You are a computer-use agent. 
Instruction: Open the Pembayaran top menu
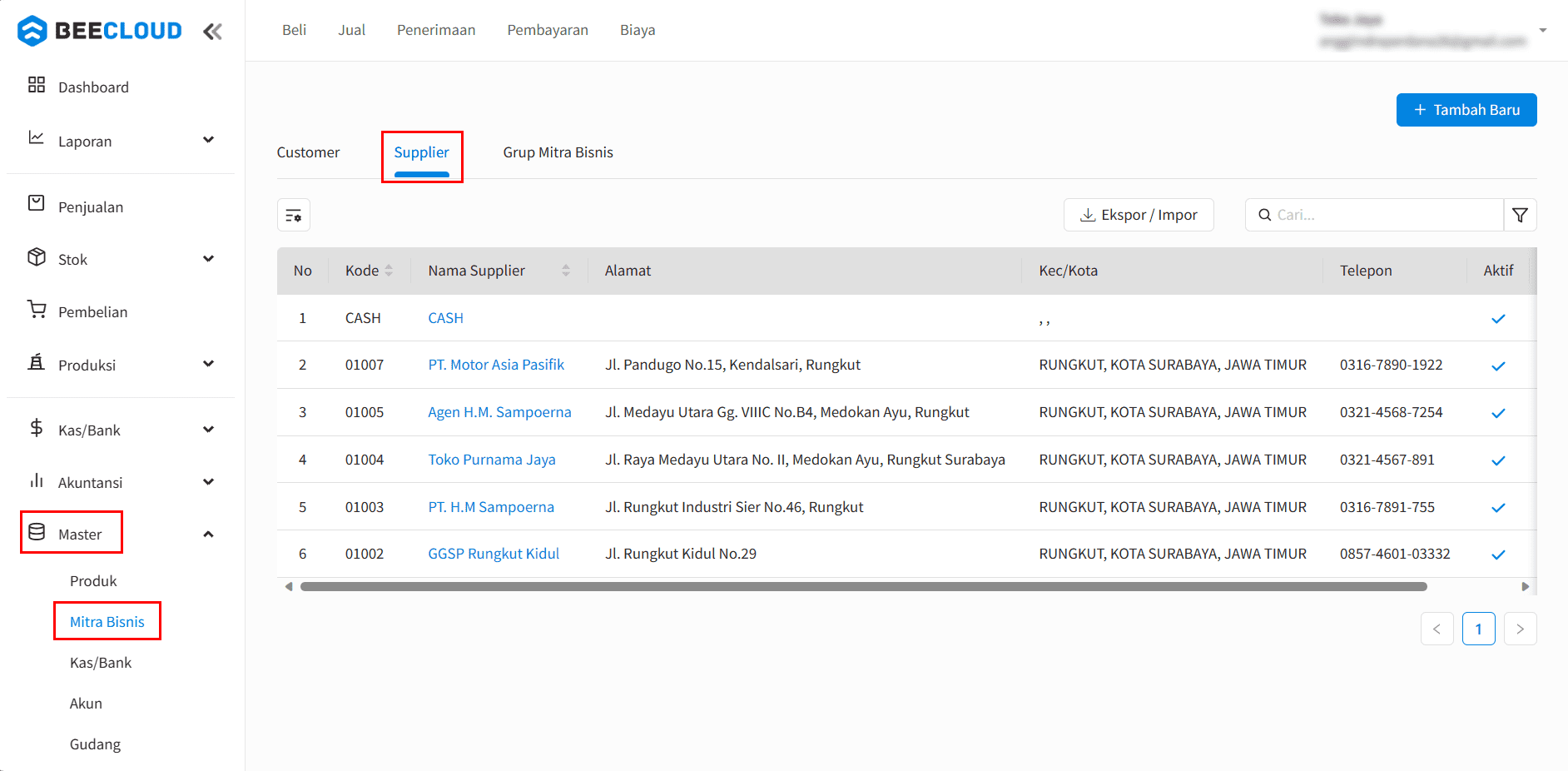pos(548,30)
